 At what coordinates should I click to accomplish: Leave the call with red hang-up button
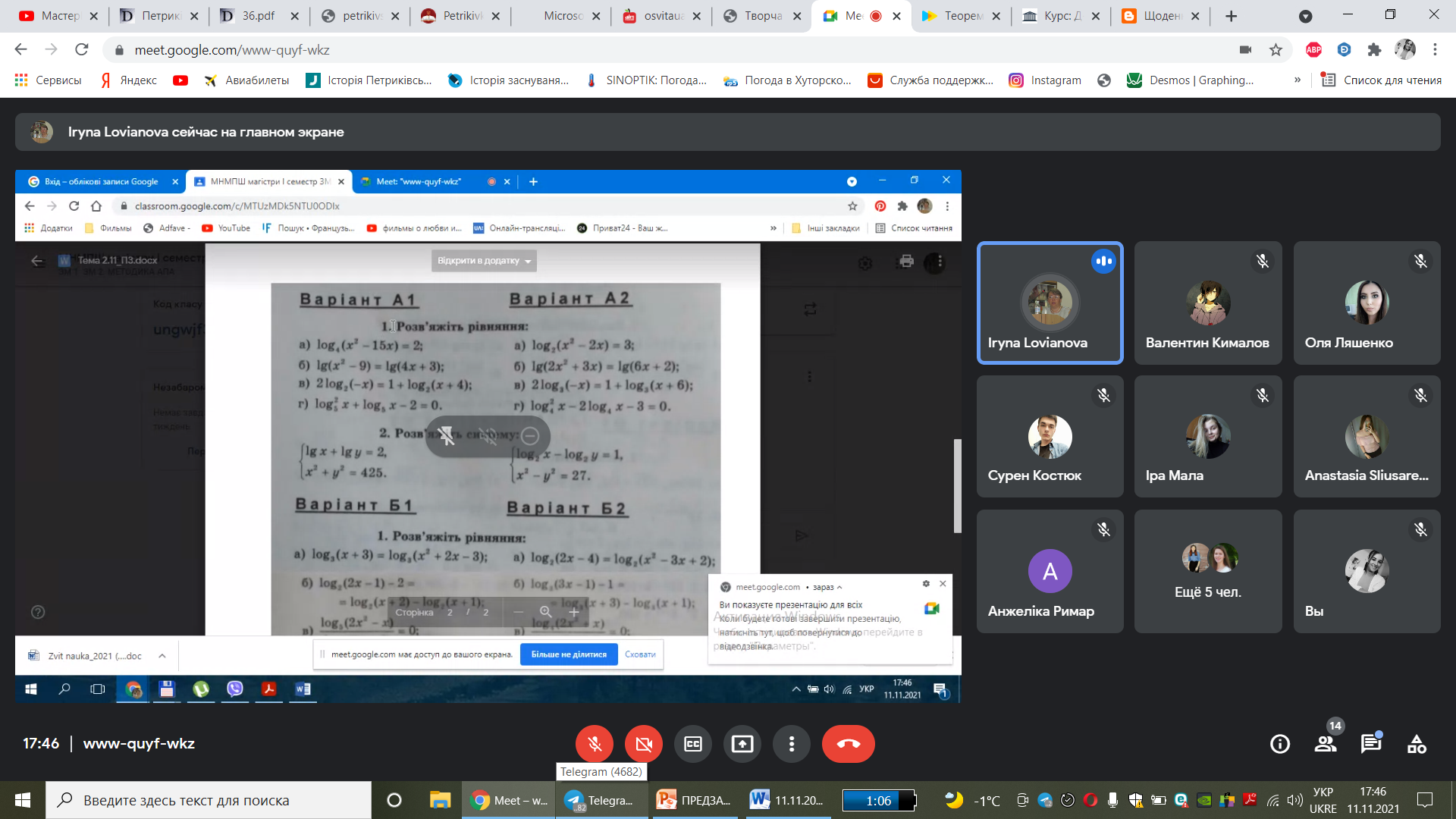[x=849, y=744]
